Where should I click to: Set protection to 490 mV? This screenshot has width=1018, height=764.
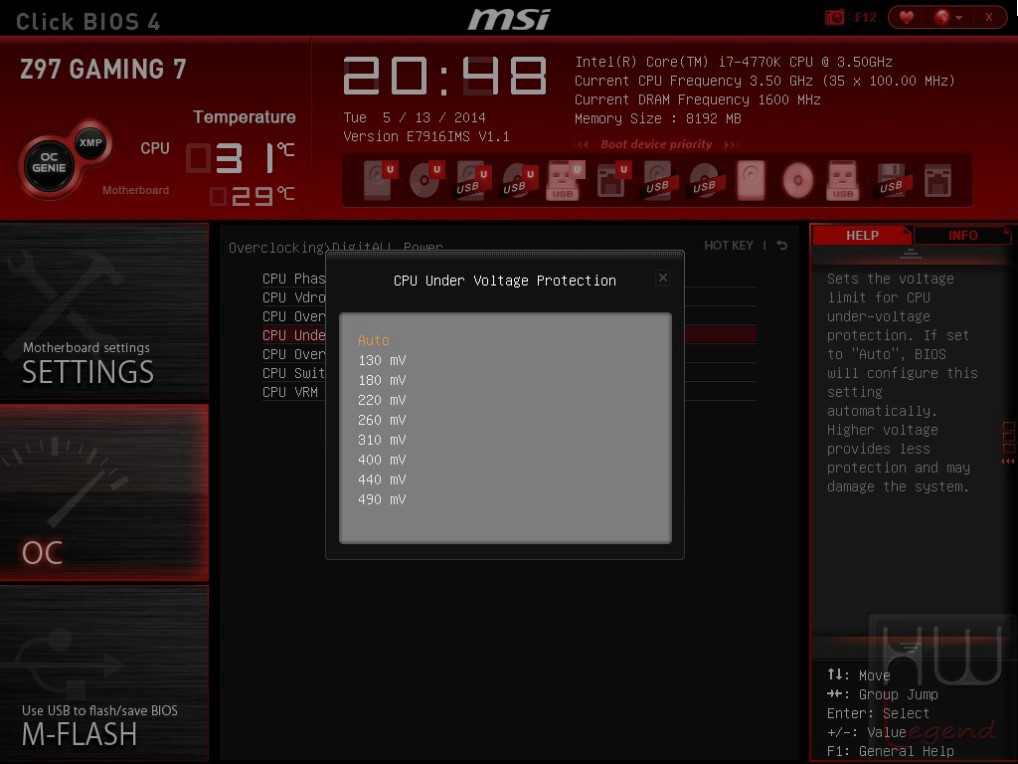[x=382, y=499]
